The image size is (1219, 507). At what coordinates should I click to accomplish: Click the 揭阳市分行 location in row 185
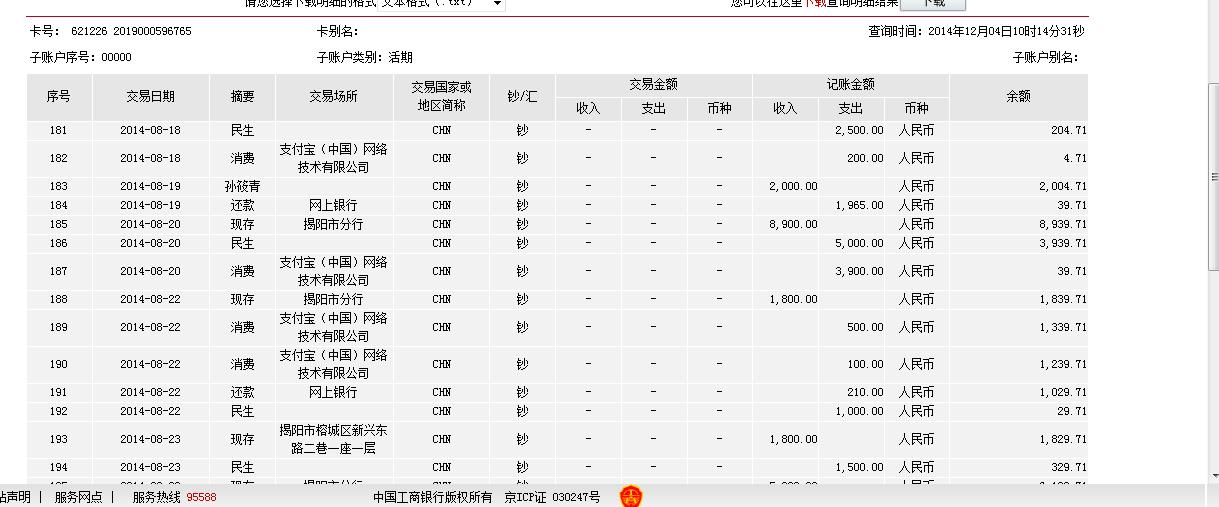pos(333,224)
